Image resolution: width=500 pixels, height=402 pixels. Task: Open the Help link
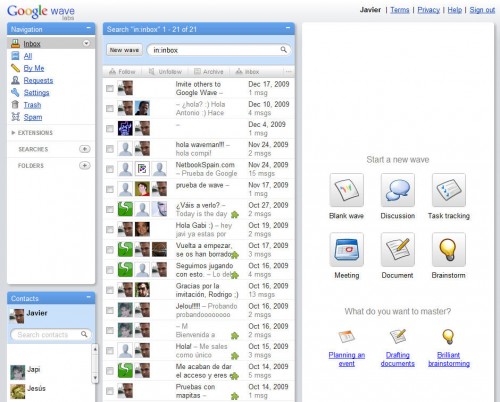point(455,10)
